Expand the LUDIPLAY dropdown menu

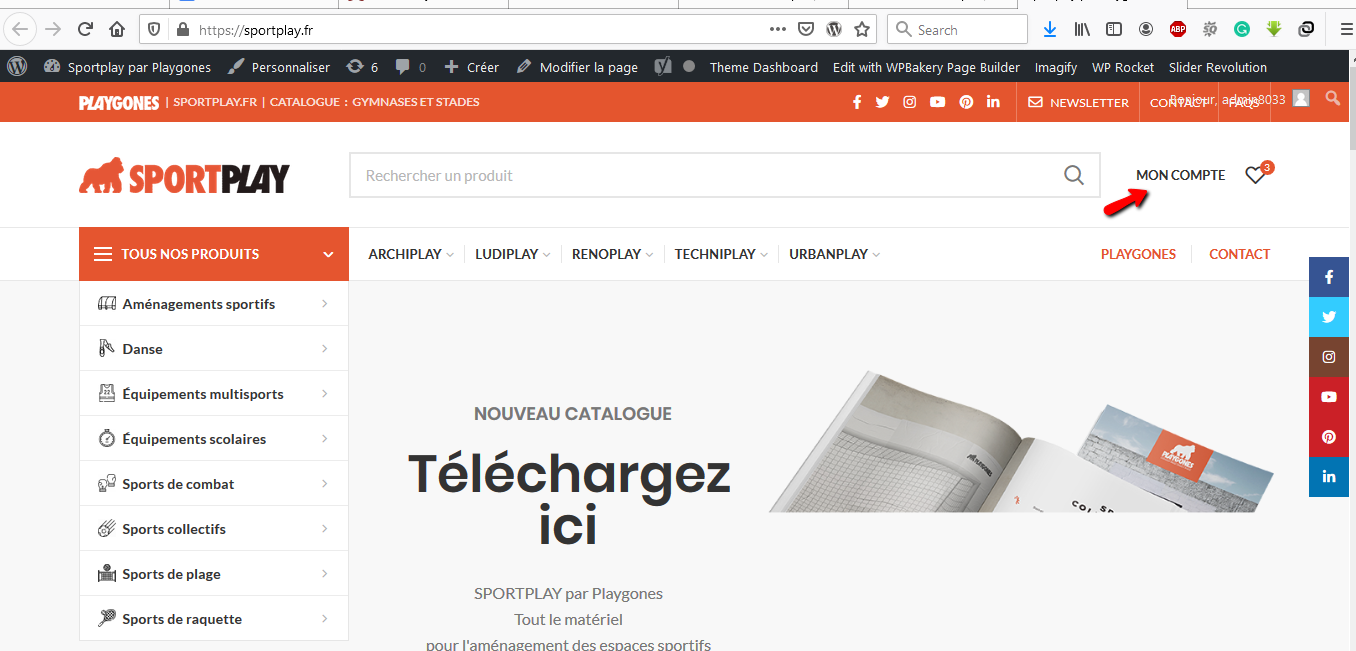pos(513,254)
